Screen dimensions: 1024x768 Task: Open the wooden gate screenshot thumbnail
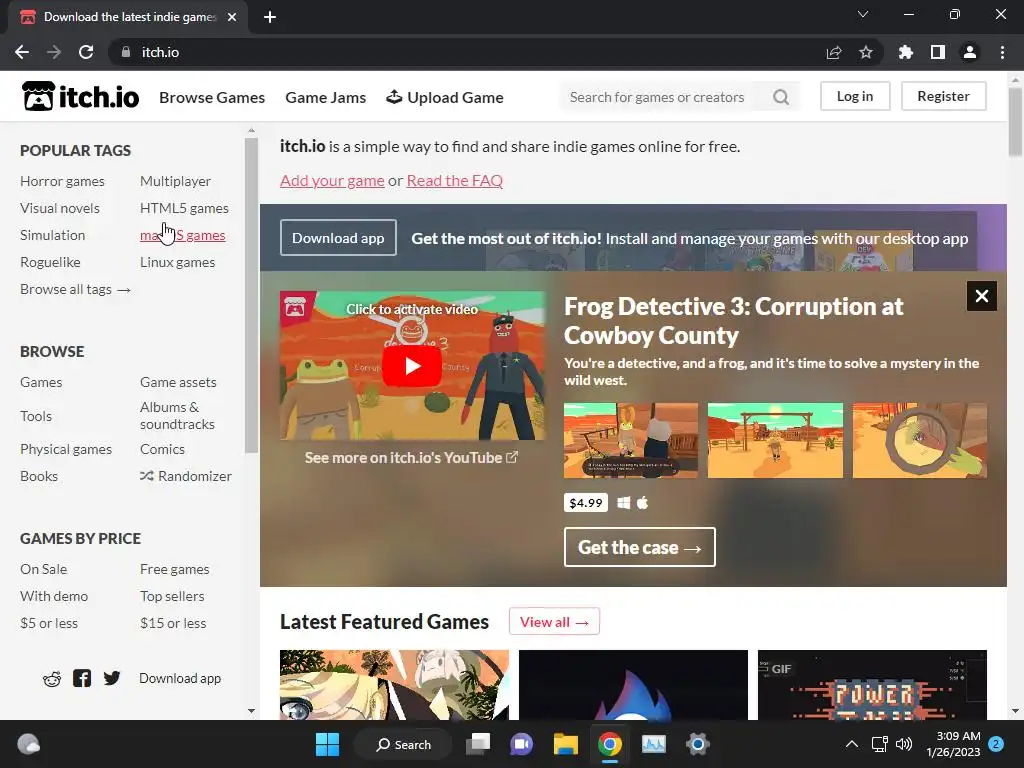click(775, 440)
